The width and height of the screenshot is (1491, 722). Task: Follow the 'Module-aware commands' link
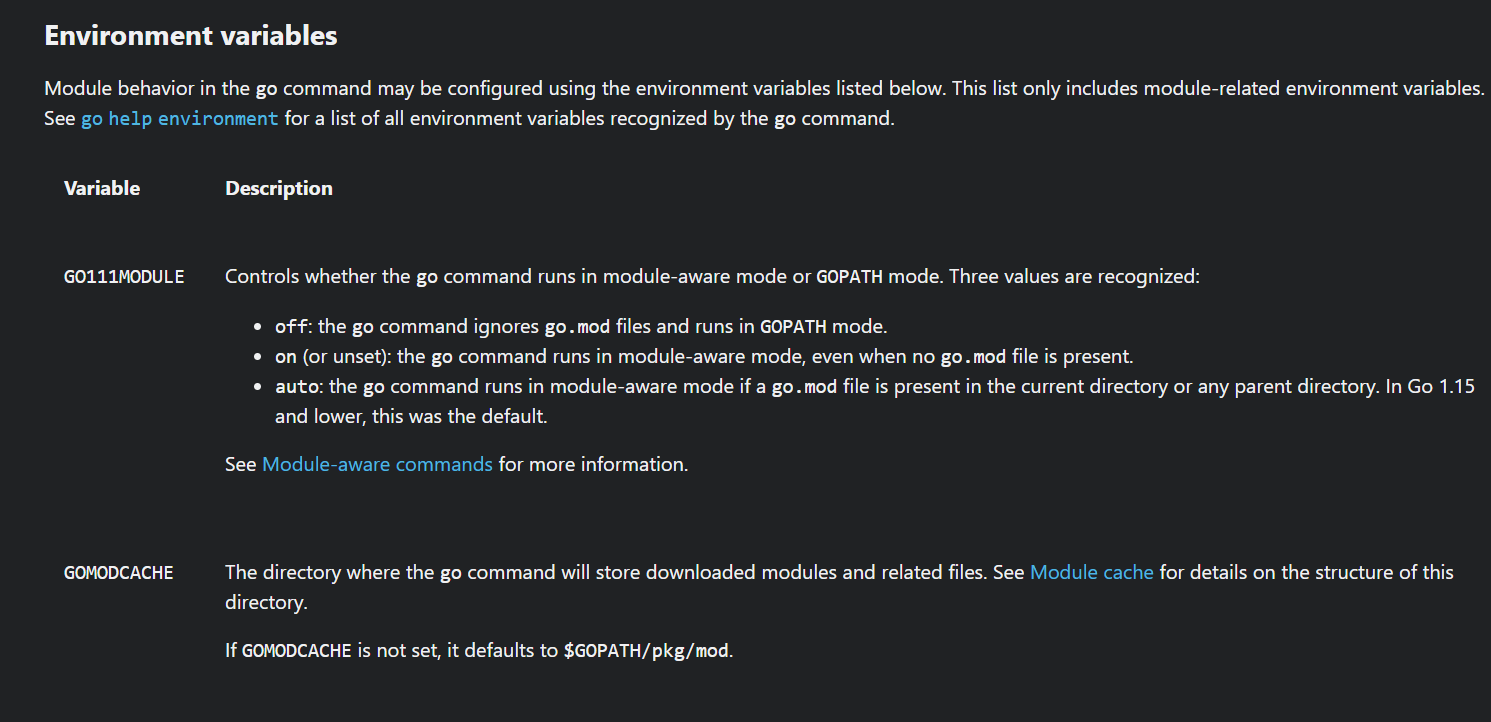(x=377, y=464)
